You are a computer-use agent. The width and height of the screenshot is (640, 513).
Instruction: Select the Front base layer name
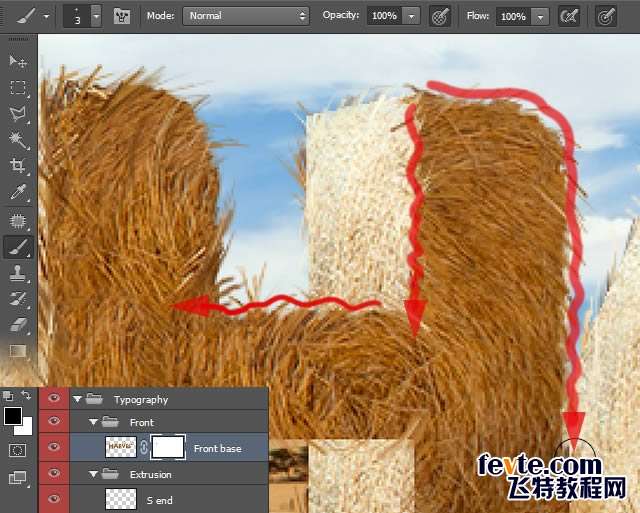point(218,448)
